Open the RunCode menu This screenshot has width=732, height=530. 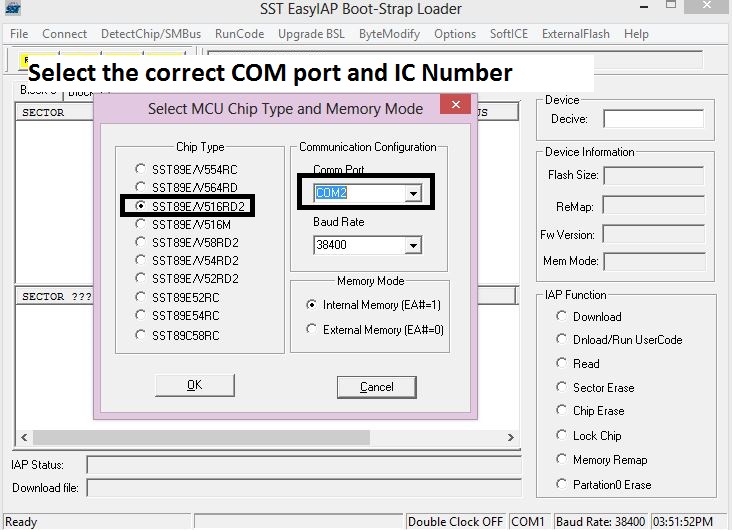(239, 34)
